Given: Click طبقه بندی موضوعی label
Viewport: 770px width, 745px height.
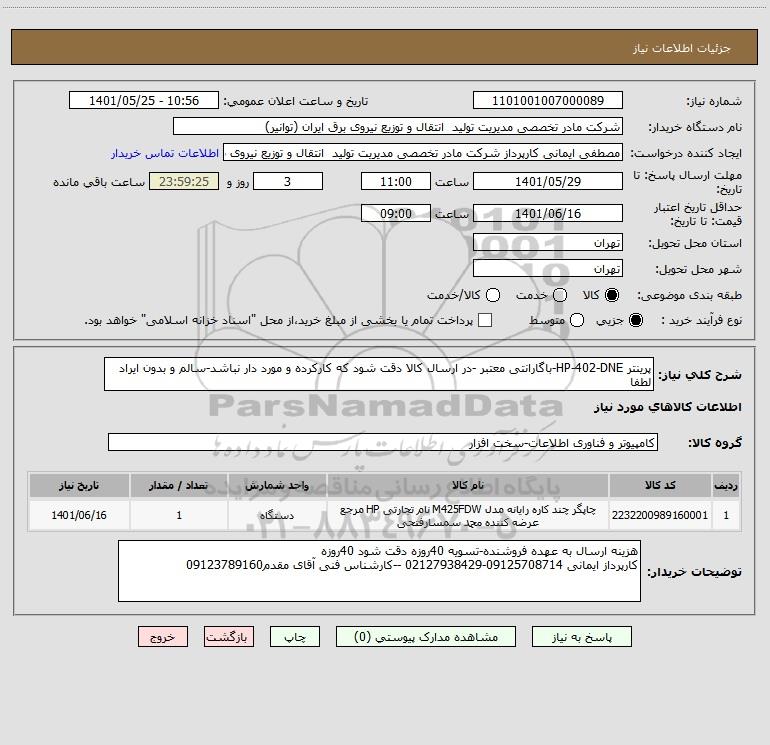Looking at the screenshot, I should pyautogui.click(x=689, y=295).
